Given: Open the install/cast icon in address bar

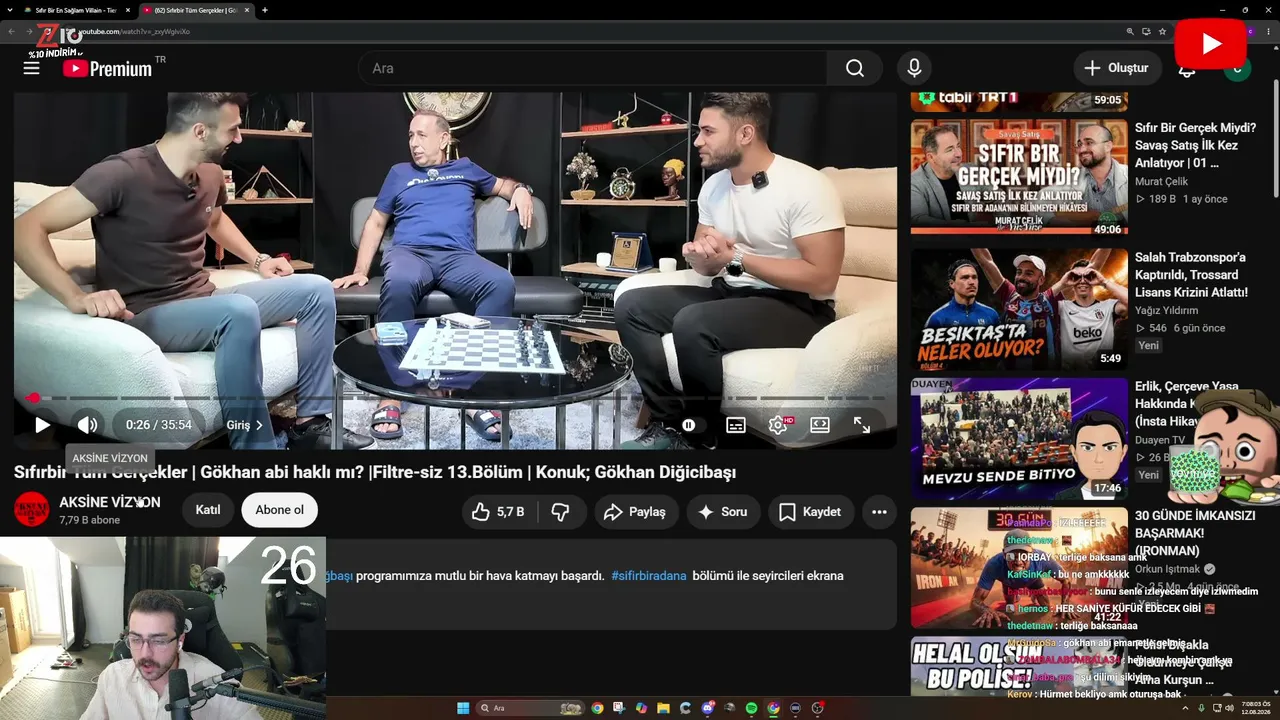Looking at the screenshot, I should click(x=1146, y=31).
